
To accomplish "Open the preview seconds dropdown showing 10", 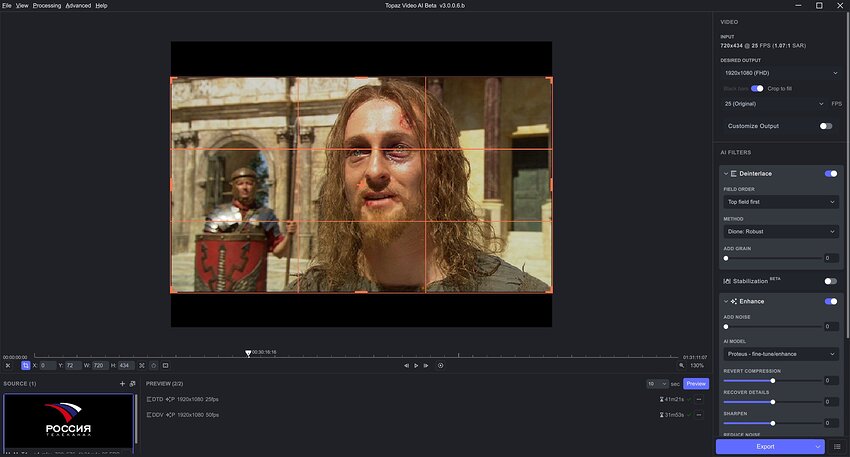I will pos(657,384).
